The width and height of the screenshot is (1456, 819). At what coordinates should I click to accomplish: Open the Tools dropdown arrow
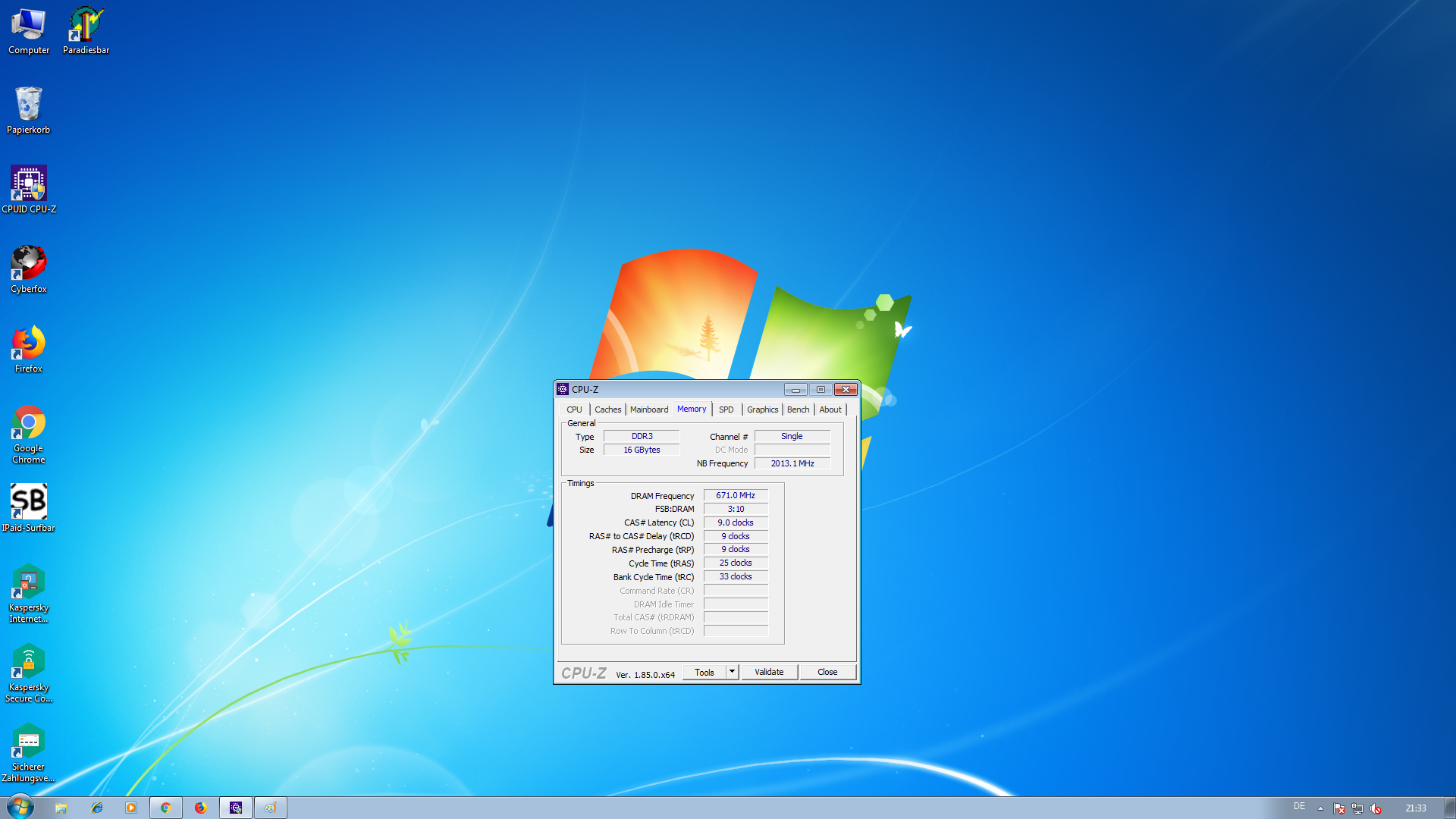click(732, 672)
